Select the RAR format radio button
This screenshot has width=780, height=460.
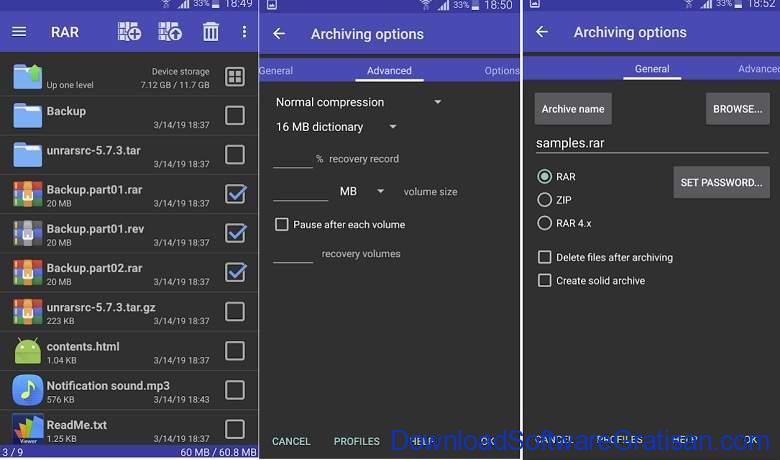coord(545,176)
